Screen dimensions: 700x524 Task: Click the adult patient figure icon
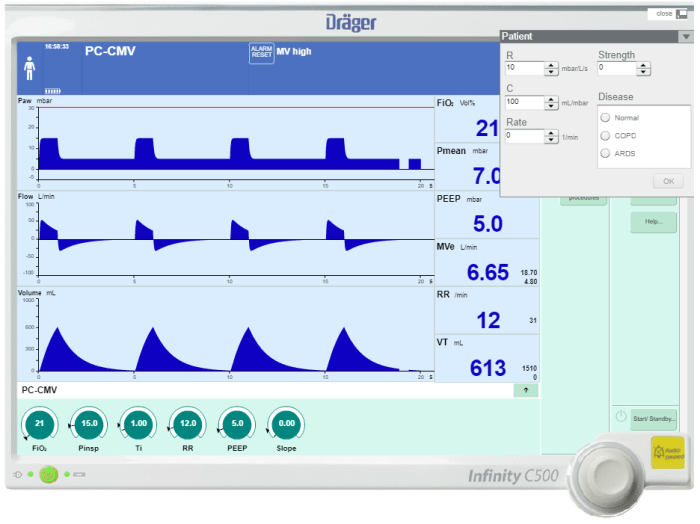[x=29, y=68]
